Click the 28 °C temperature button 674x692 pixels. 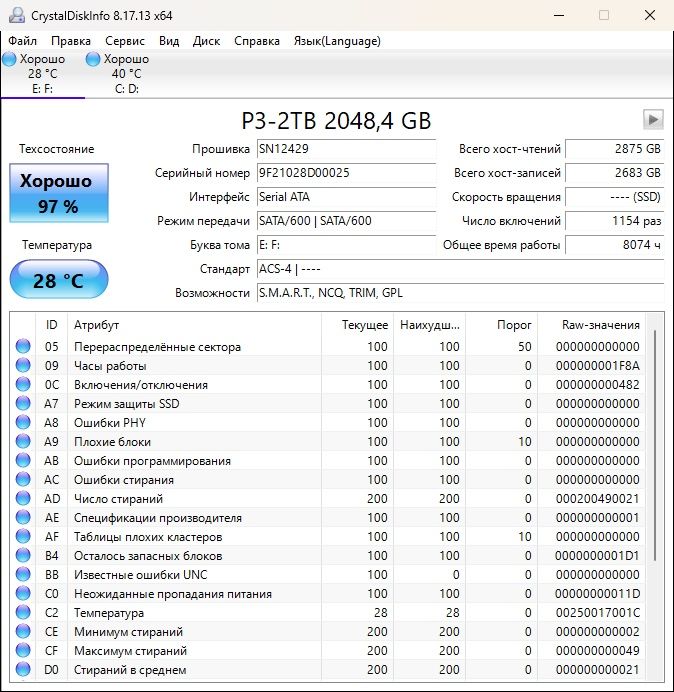pos(59,280)
